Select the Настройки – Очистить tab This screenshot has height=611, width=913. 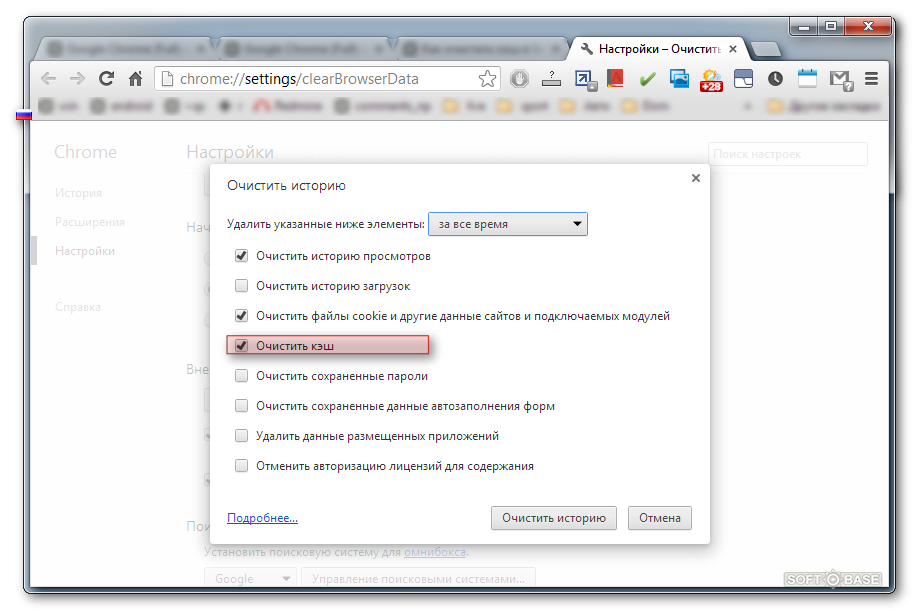click(659, 49)
